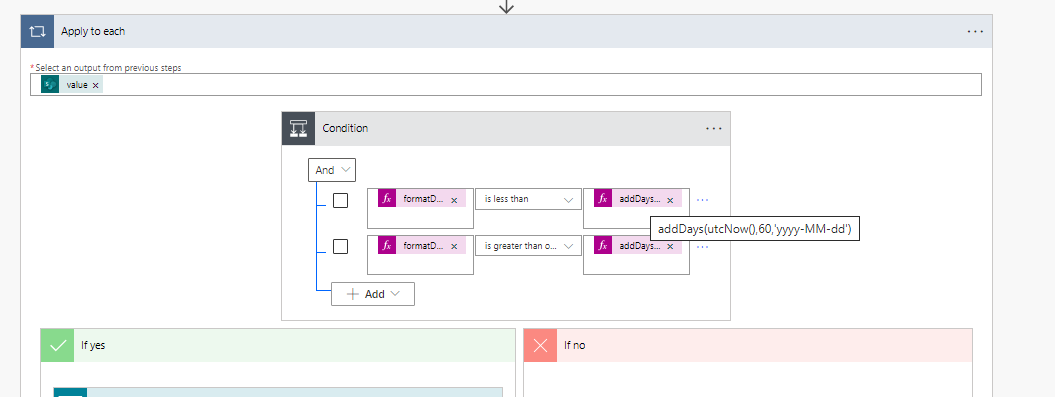Click the Apply to each loop icon
This screenshot has height=397, width=1055.
(38, 32)
